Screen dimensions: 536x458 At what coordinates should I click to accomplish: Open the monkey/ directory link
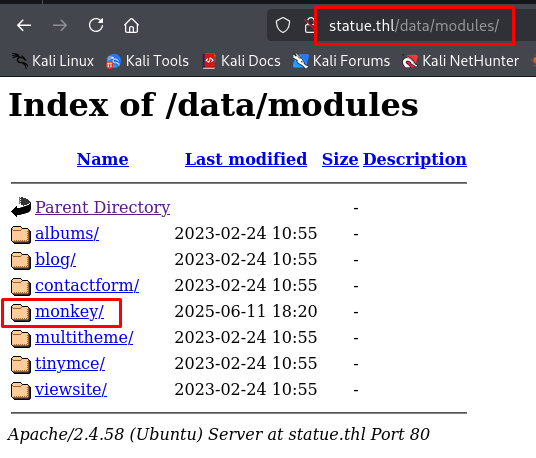pos(69,312)
